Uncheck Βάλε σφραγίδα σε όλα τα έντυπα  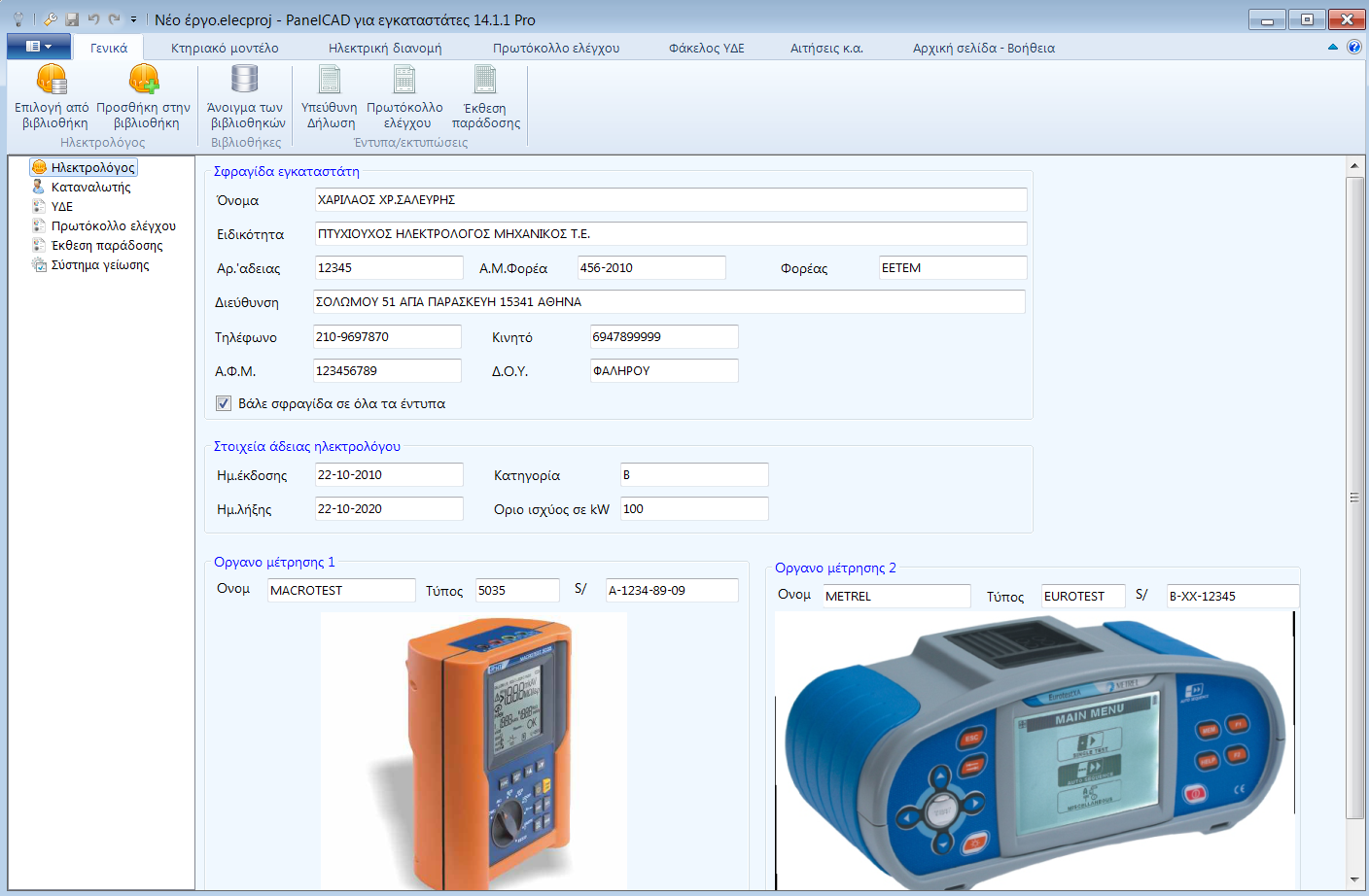pos(223,402)
